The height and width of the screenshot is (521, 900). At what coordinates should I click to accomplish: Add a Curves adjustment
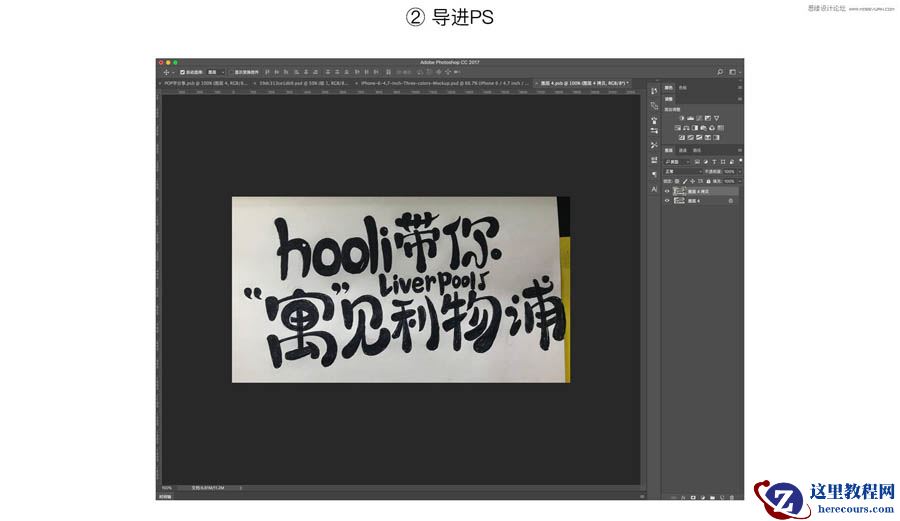click(x=699, y=118)
